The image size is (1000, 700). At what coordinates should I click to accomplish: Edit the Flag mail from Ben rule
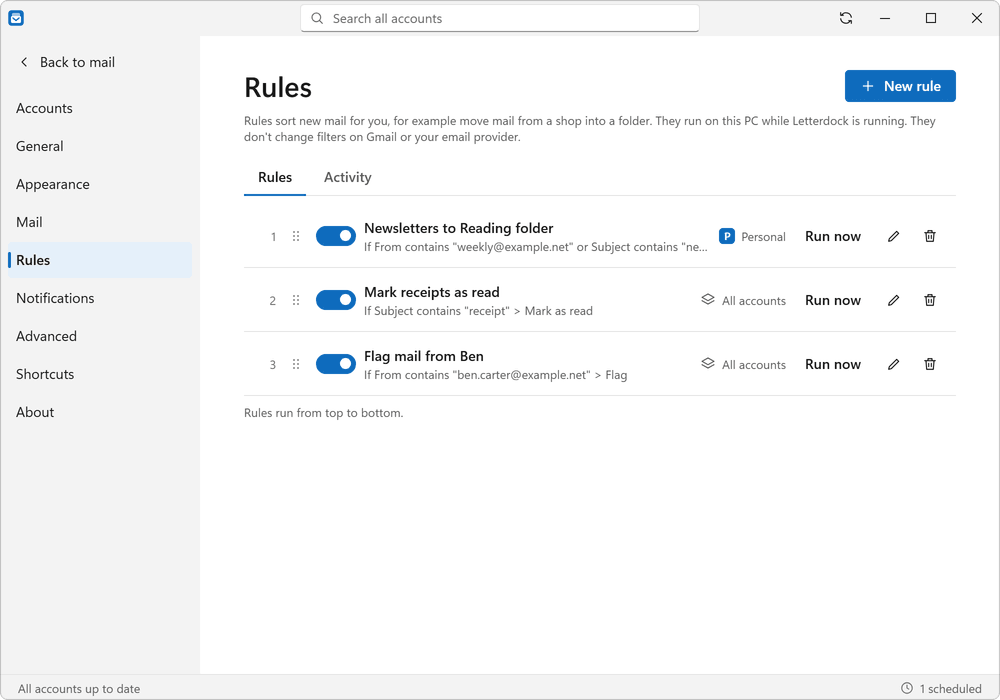coord(893,364)
